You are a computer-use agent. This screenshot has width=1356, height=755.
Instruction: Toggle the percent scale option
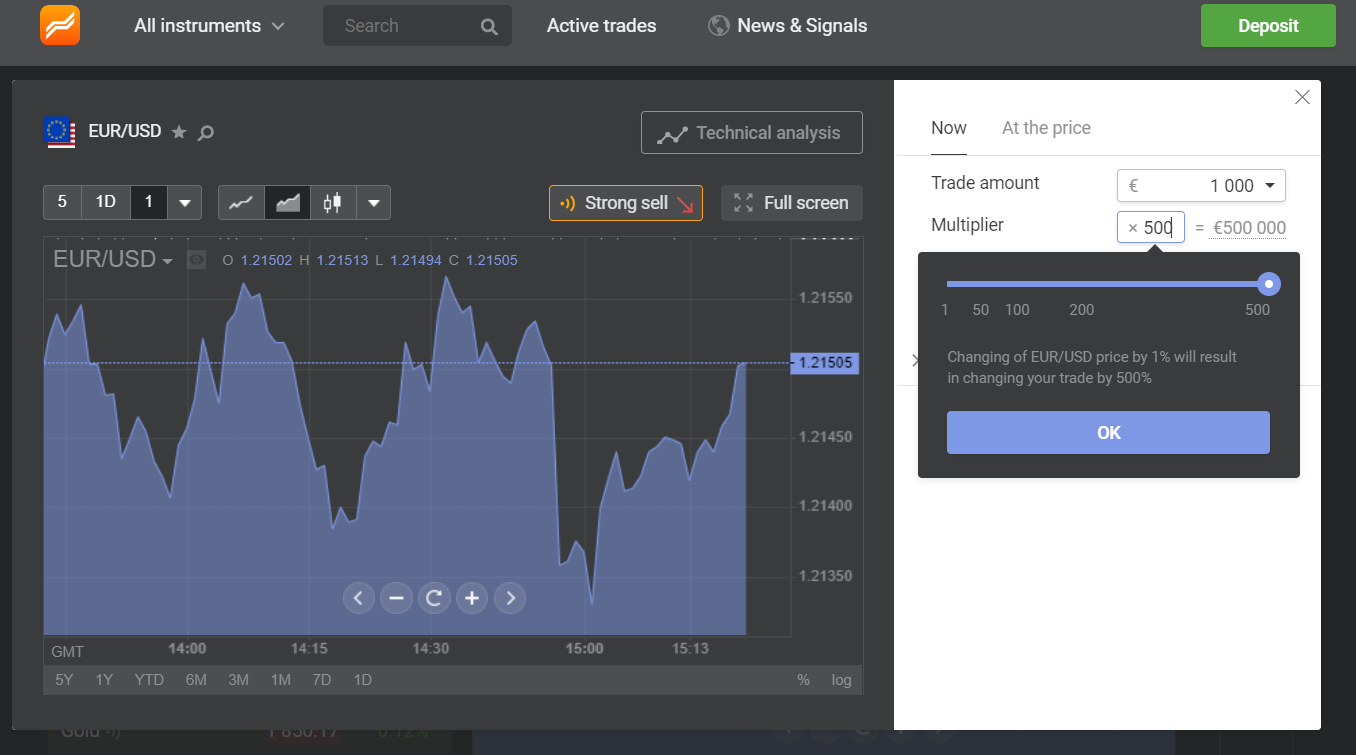click(x=803, y=680)
